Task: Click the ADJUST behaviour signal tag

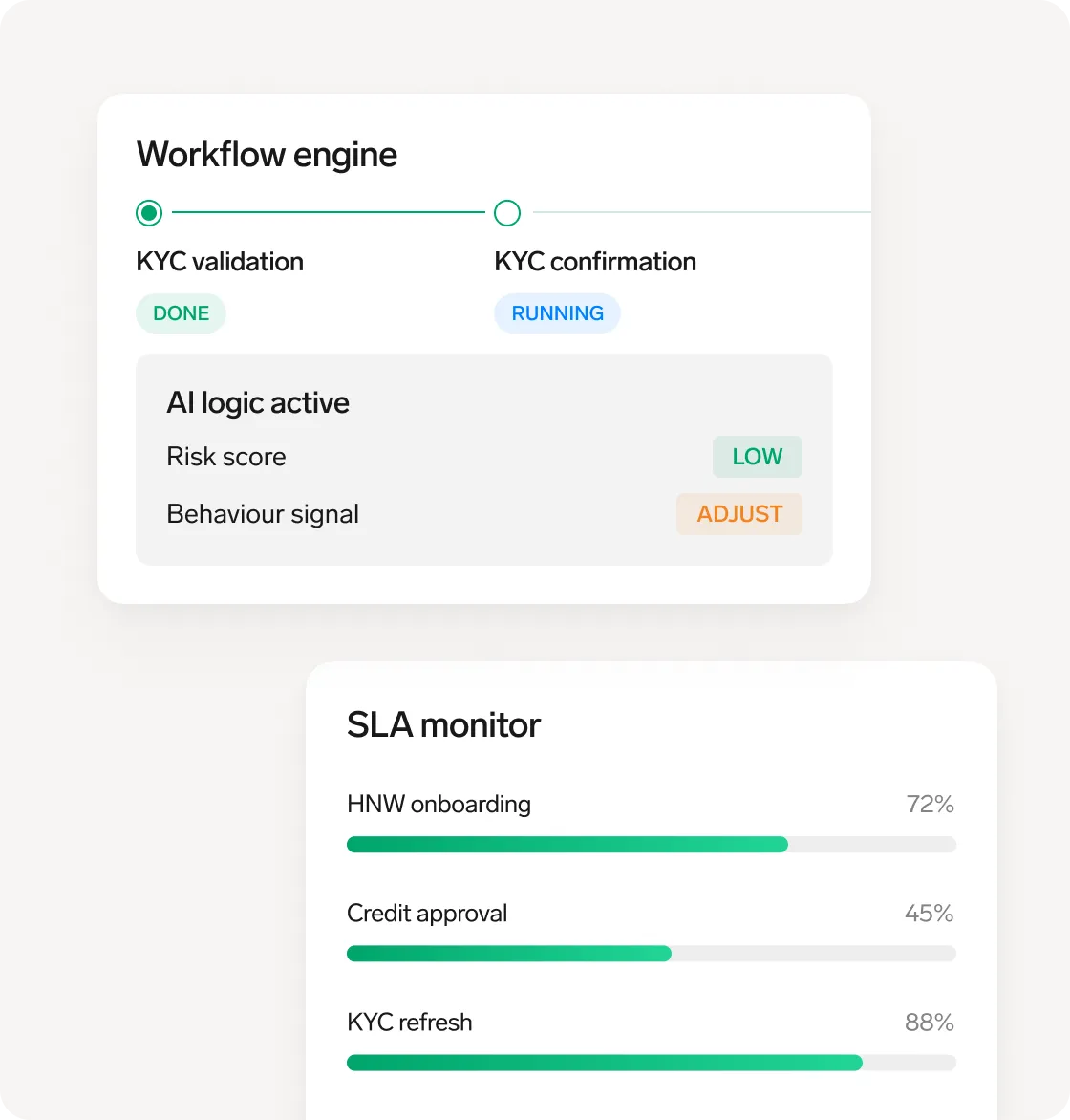Action: pyautogui.click(x=739, y=514)
